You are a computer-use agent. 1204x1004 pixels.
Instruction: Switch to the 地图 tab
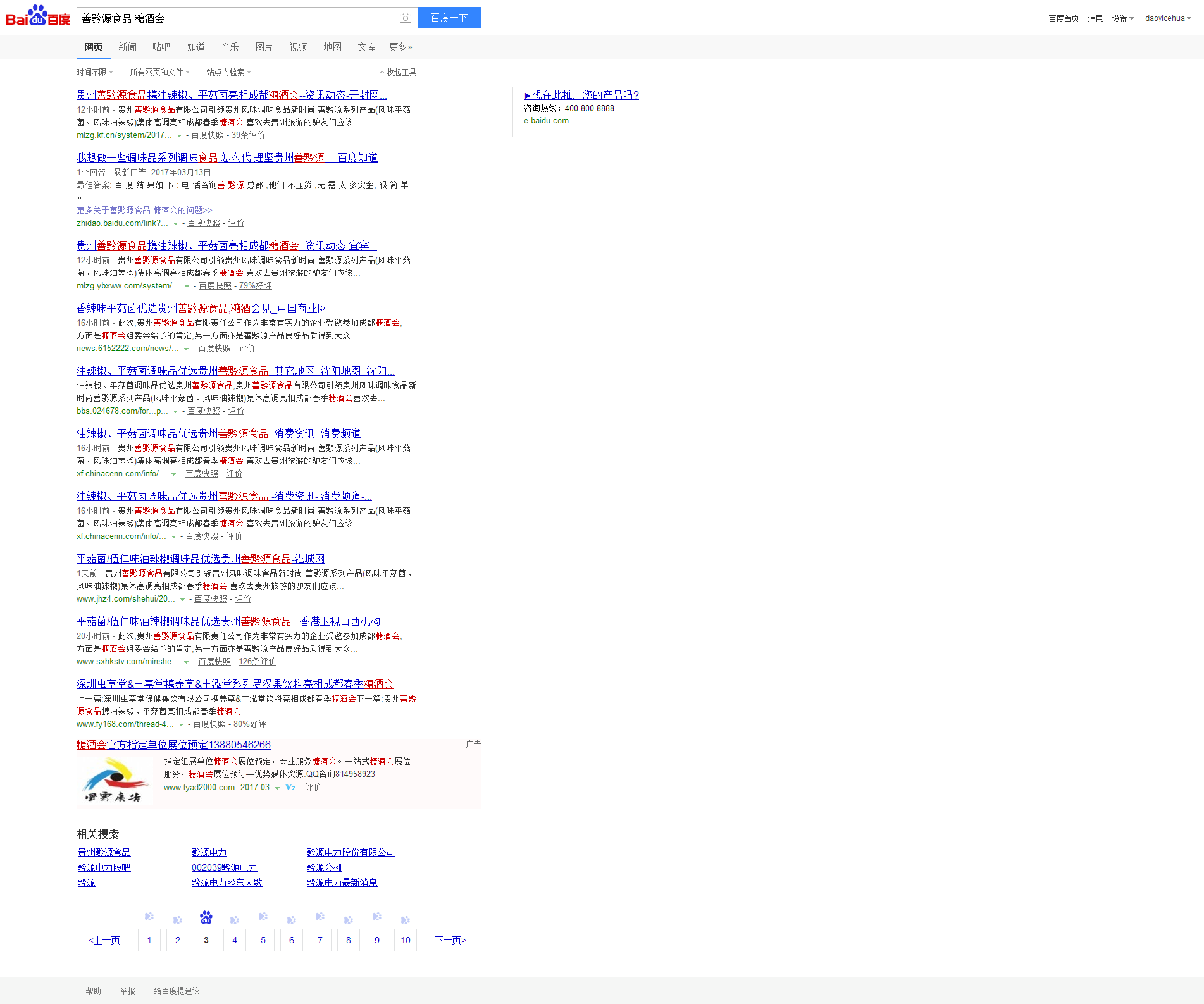pyautogui.click(x=332, y=47)
